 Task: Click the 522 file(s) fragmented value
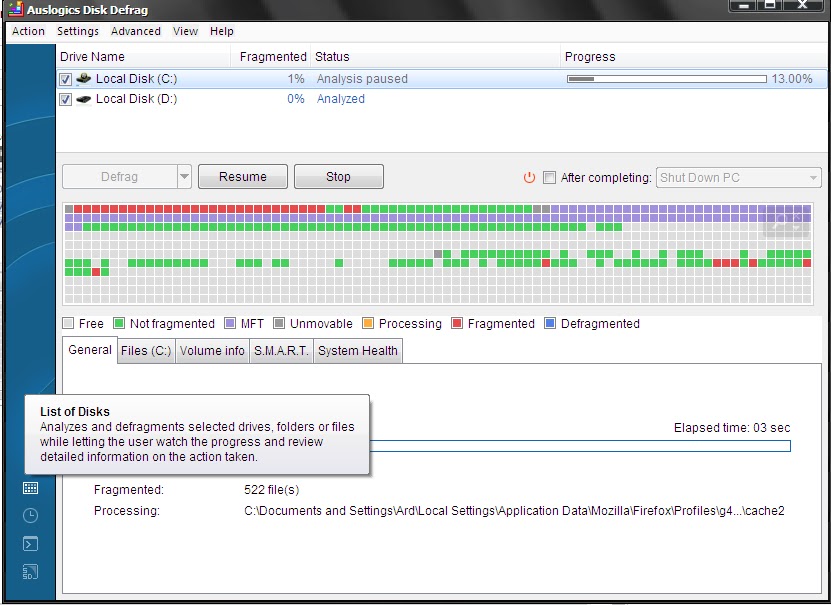(x=271, y=490)
